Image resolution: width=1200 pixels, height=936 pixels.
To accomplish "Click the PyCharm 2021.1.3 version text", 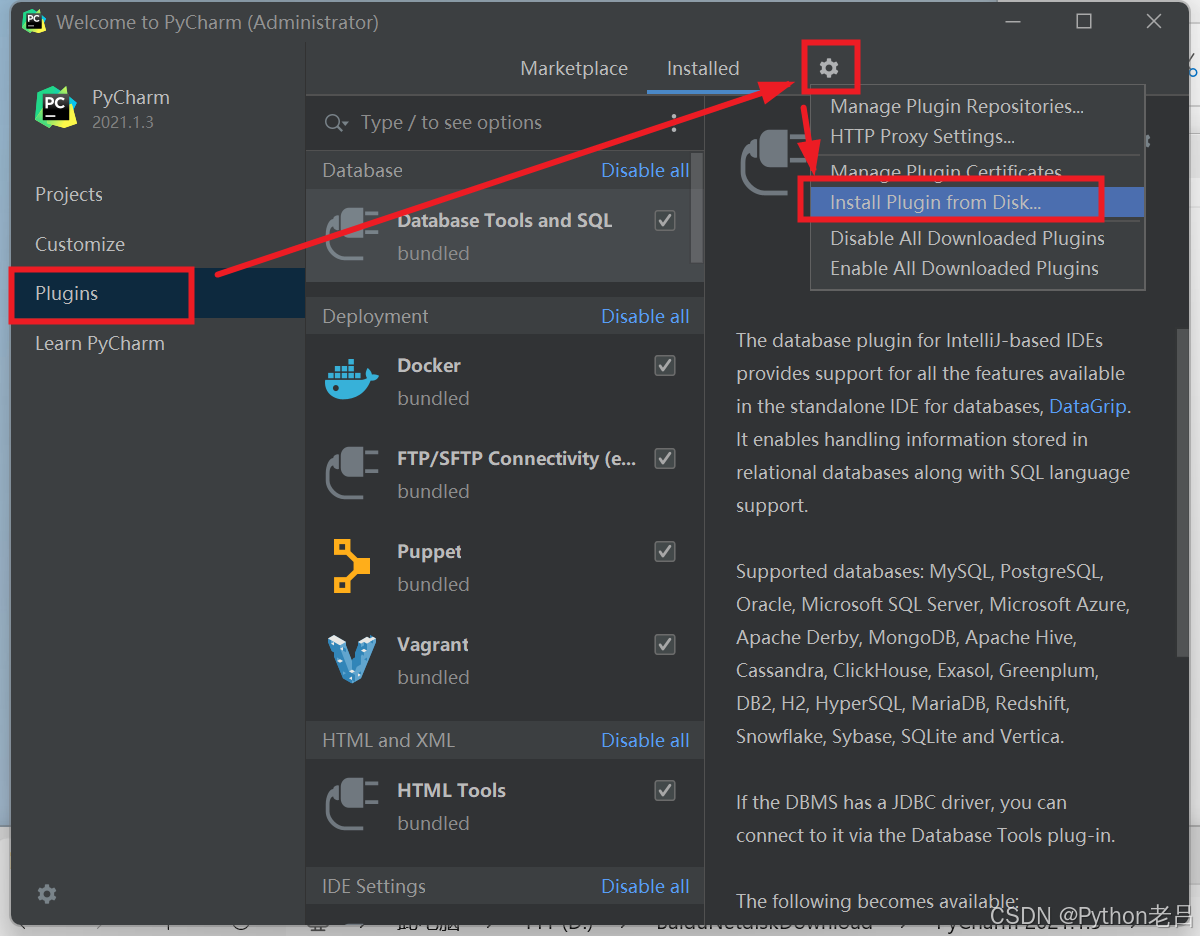I will 123,122.
